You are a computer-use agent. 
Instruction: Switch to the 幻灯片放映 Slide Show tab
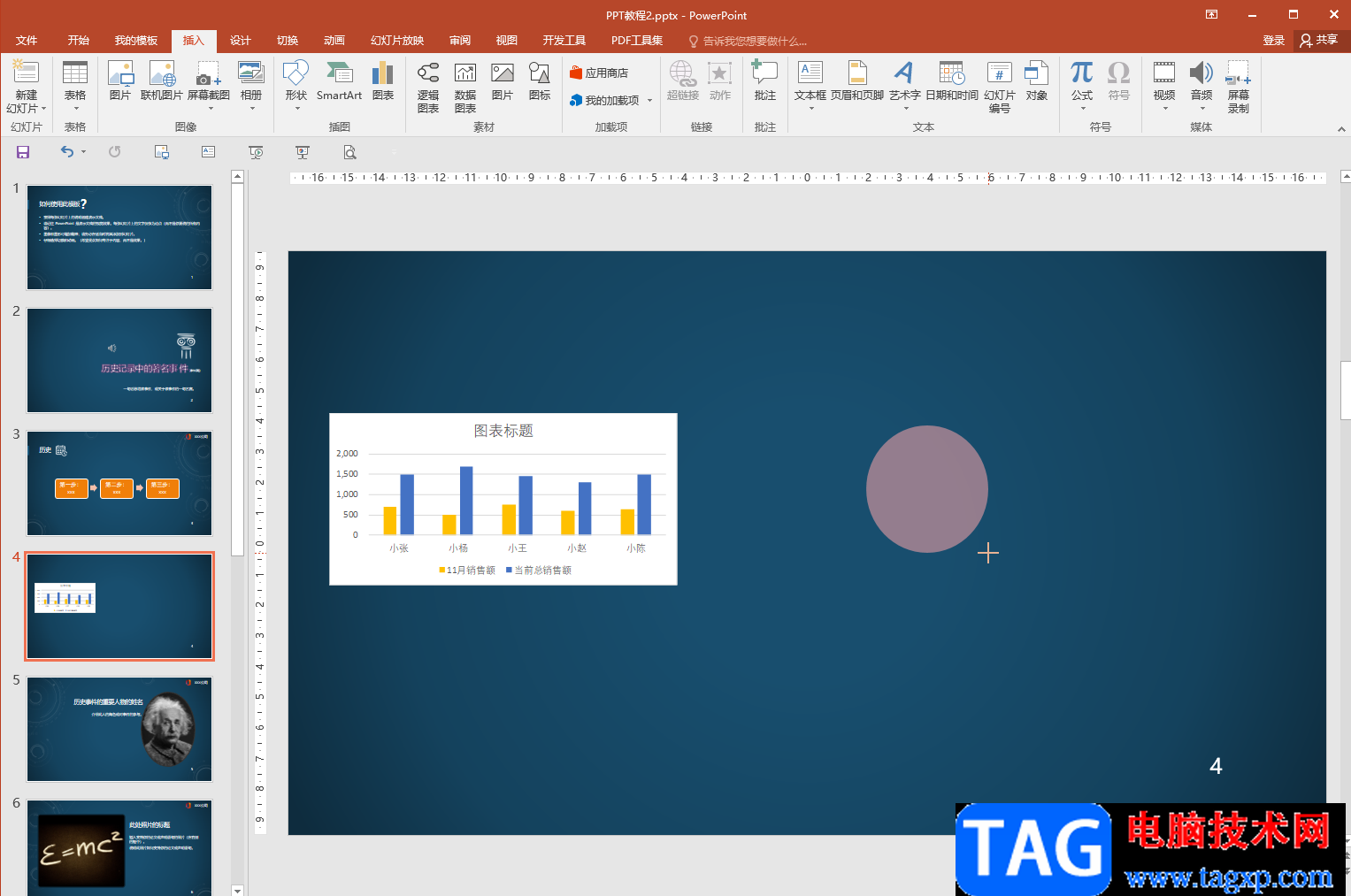click(x=397, y=41)
